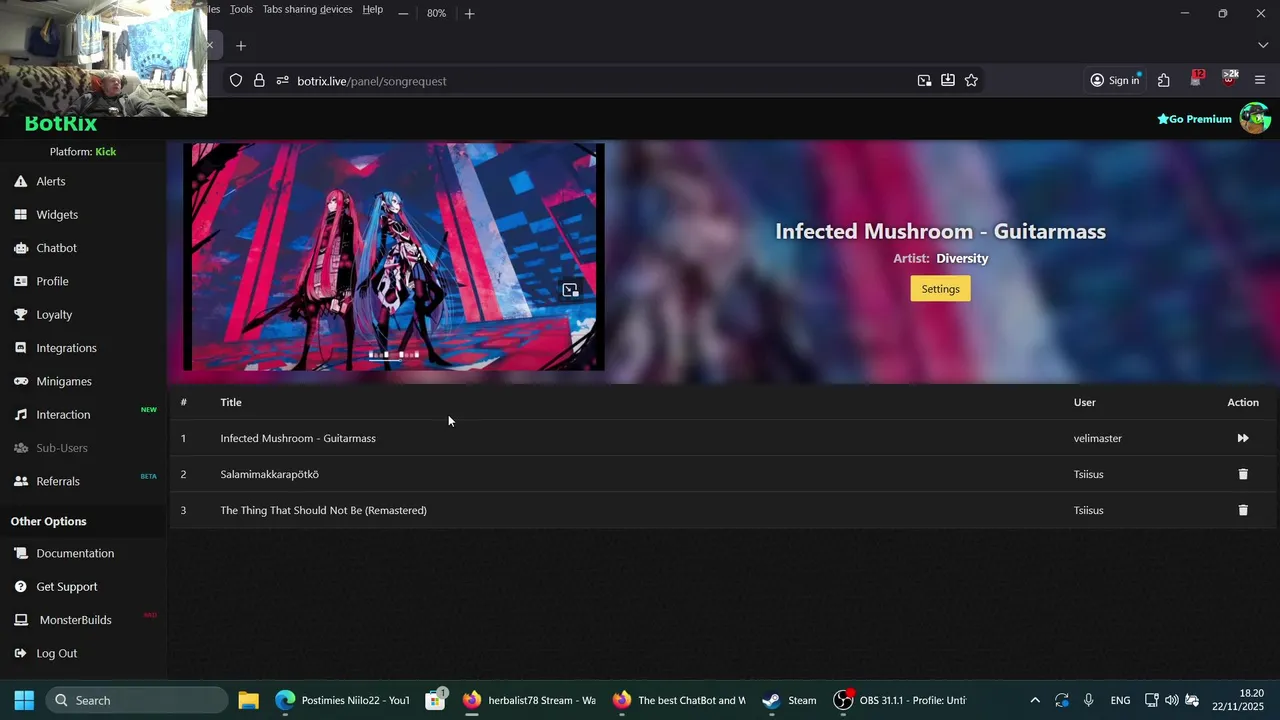Bookmark this page with the star icon
This screenshot has width=1280, height=720.
(x=971, y=80)
